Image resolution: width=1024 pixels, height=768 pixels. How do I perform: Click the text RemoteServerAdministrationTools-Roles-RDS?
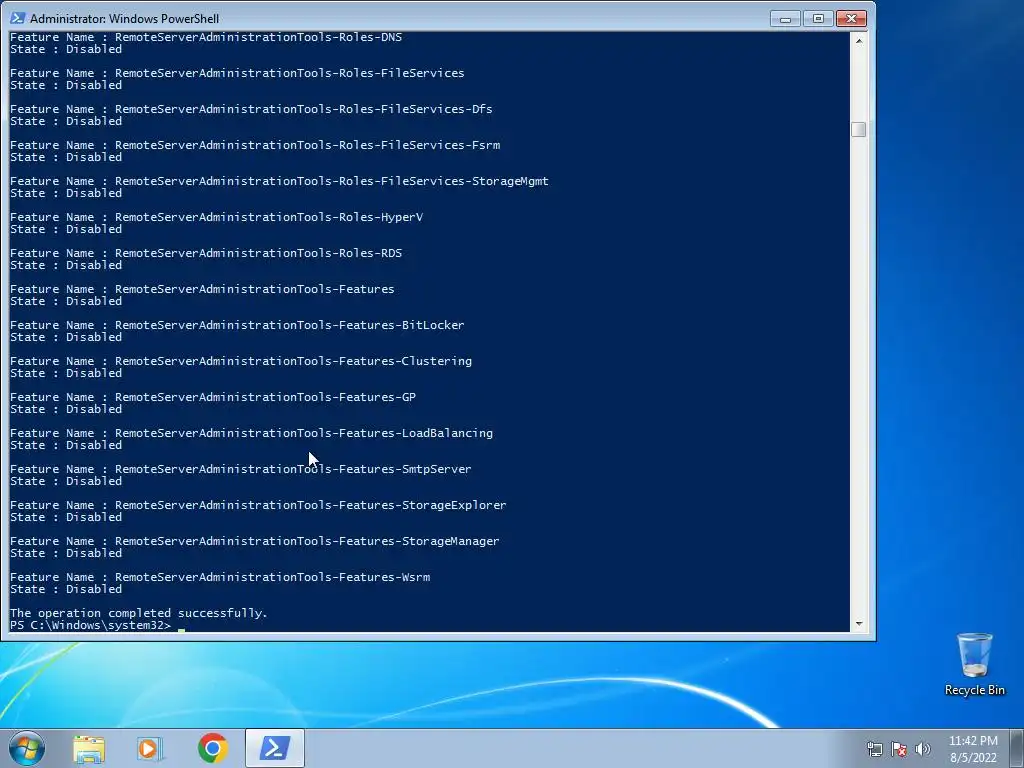click(x=259, y=253)
